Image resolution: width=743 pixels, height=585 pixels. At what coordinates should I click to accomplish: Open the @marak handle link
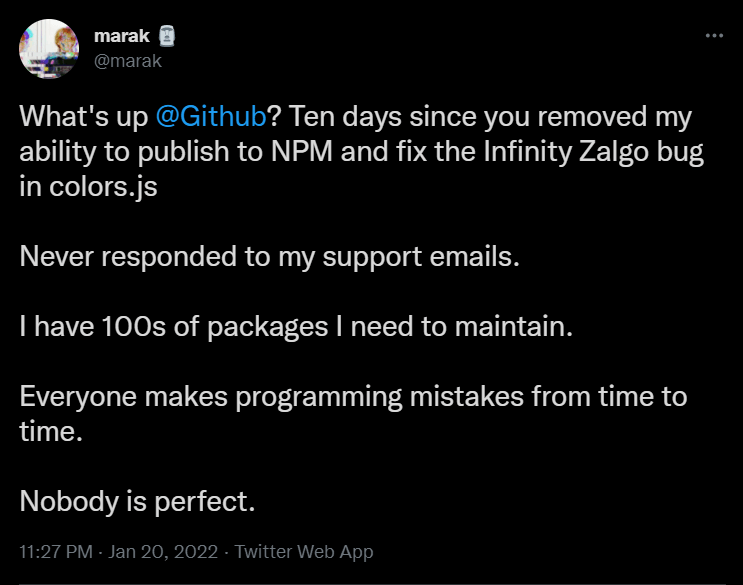click(127, 60)
